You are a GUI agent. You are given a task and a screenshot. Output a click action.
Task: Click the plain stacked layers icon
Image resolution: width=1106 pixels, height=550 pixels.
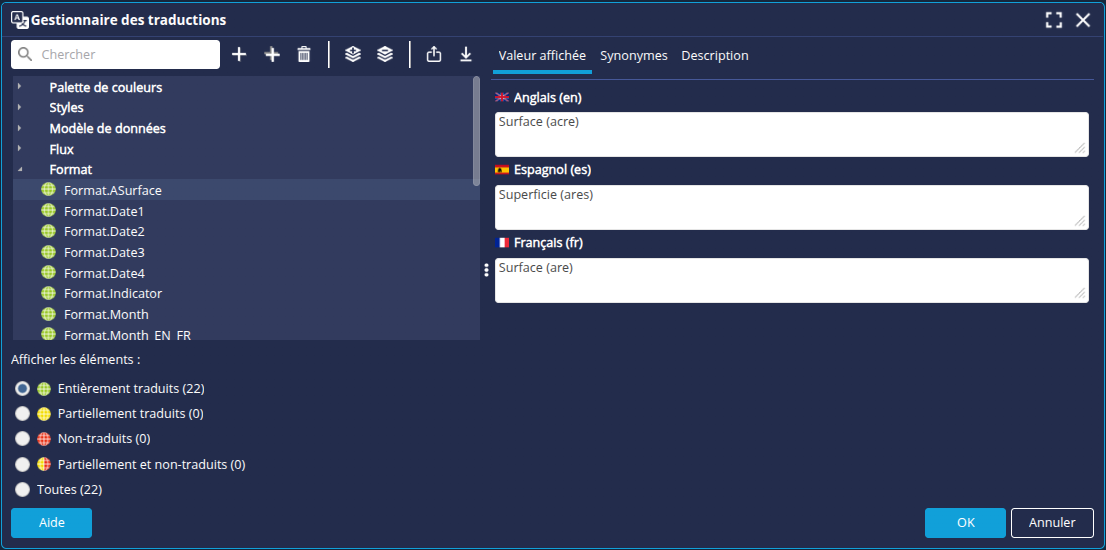[385, 55]
